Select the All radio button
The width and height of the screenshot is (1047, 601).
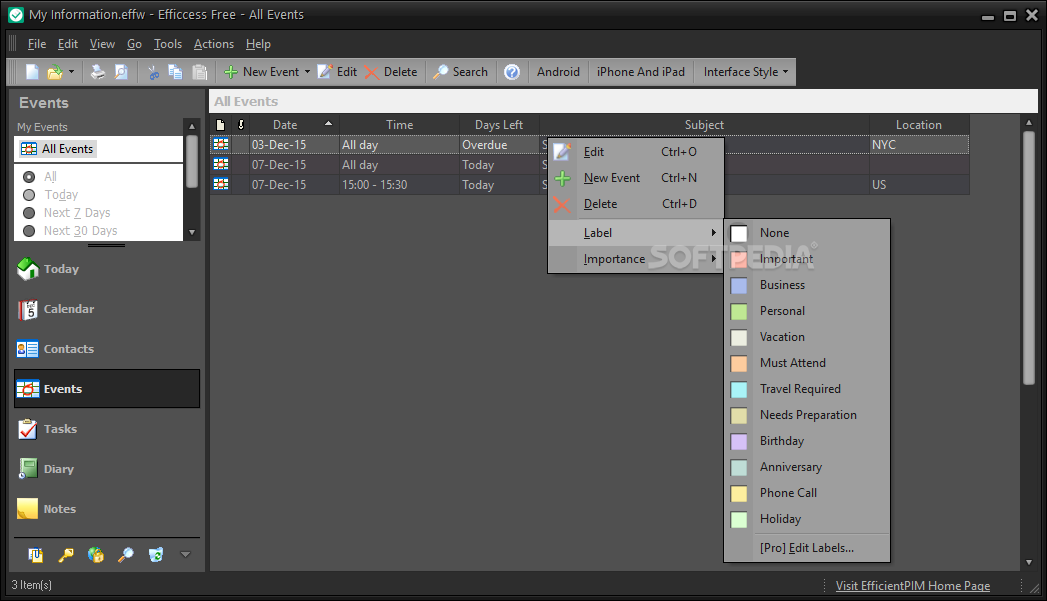(x=29, y=177)
